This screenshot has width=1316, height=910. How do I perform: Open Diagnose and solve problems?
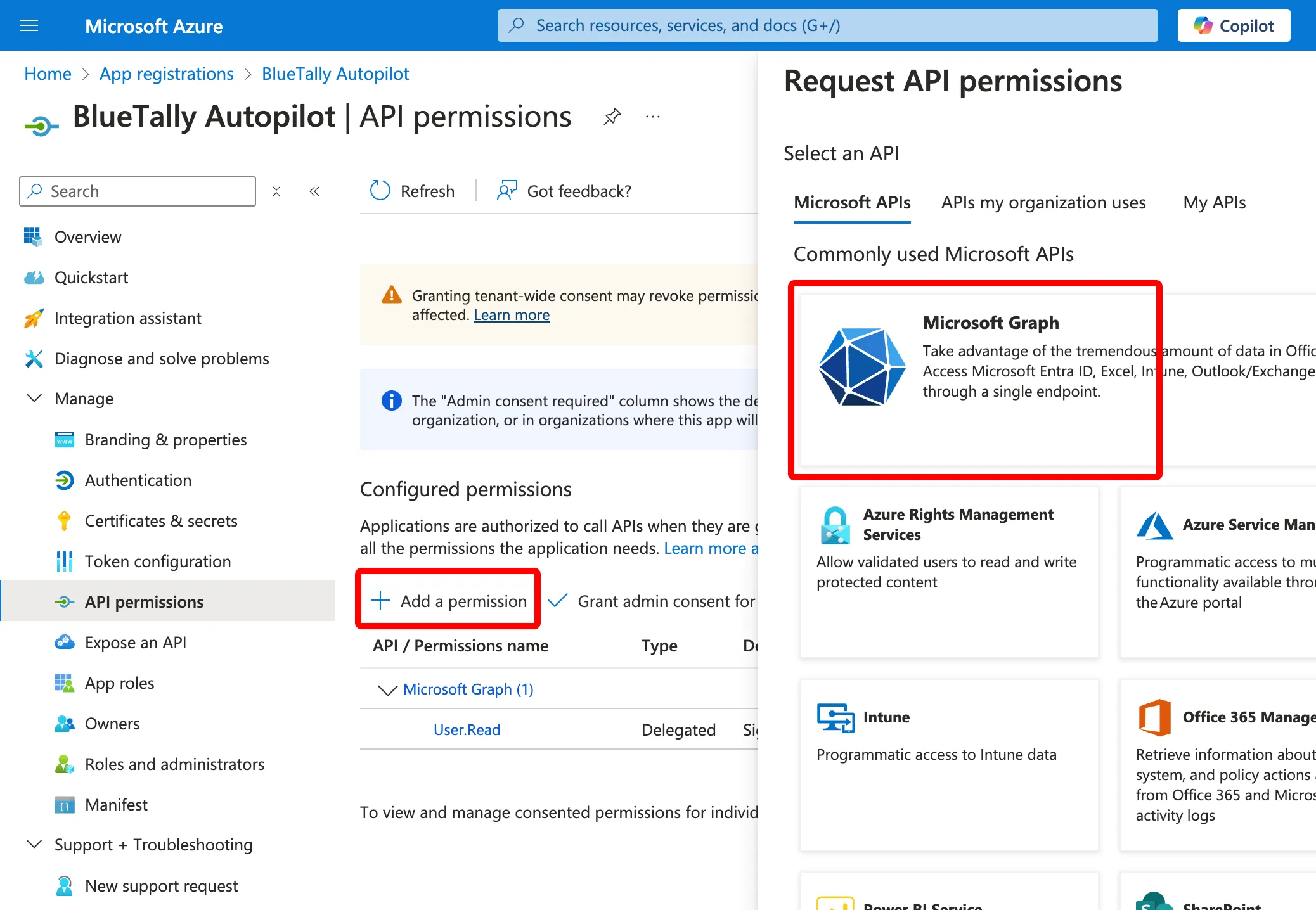pyautogui.click(x=162, y=359)
